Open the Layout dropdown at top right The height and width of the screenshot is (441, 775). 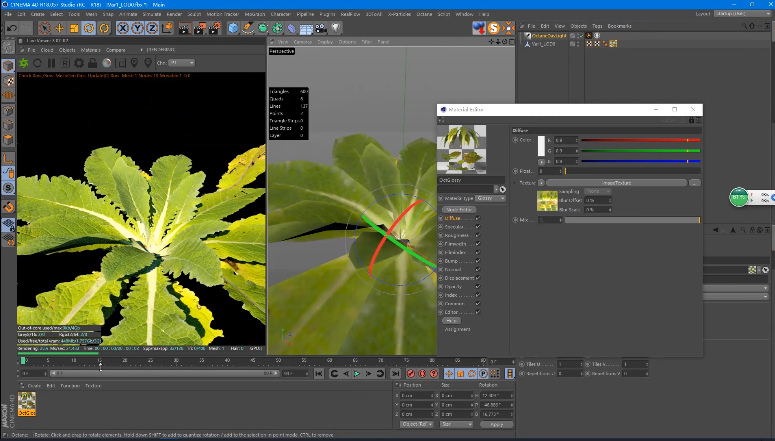coord(742,14)
